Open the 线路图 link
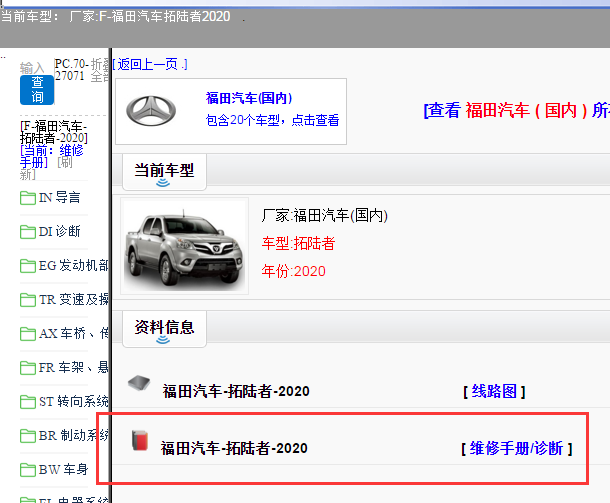610x503 pixels. pyautogui.click(x=494, y=391)
